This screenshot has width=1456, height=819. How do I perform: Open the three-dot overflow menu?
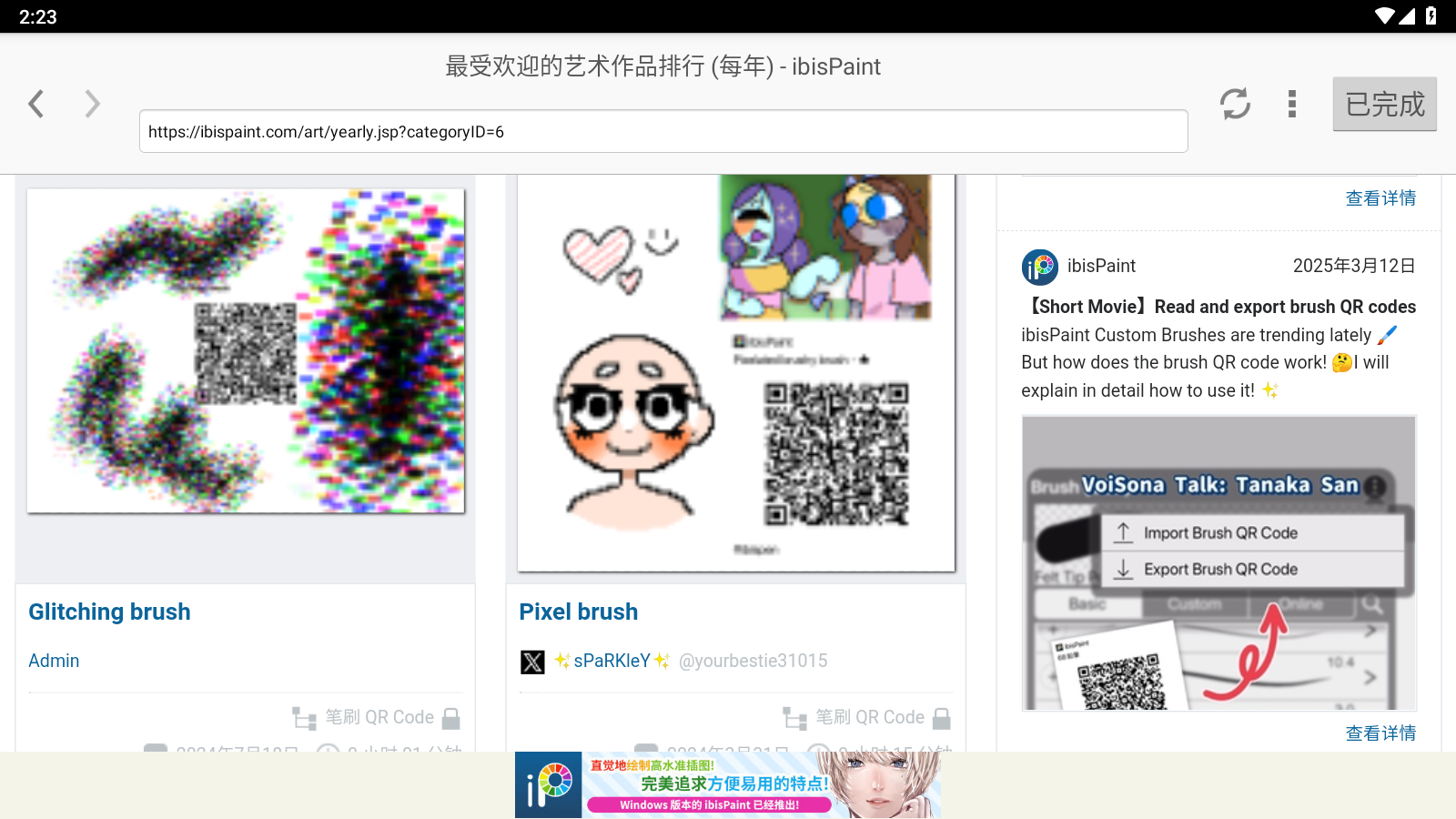pyautogui.click(x=1292, y=104)
